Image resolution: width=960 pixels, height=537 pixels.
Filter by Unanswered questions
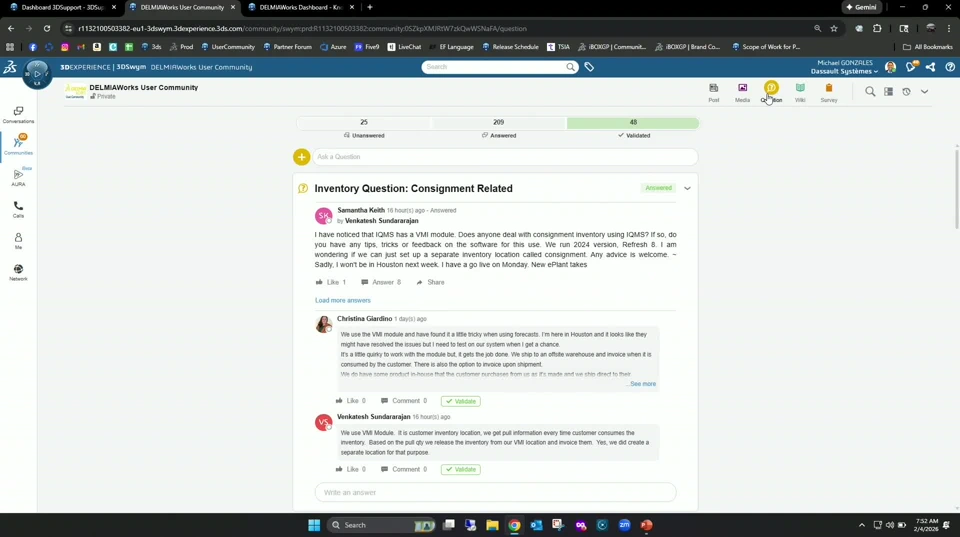364,129
